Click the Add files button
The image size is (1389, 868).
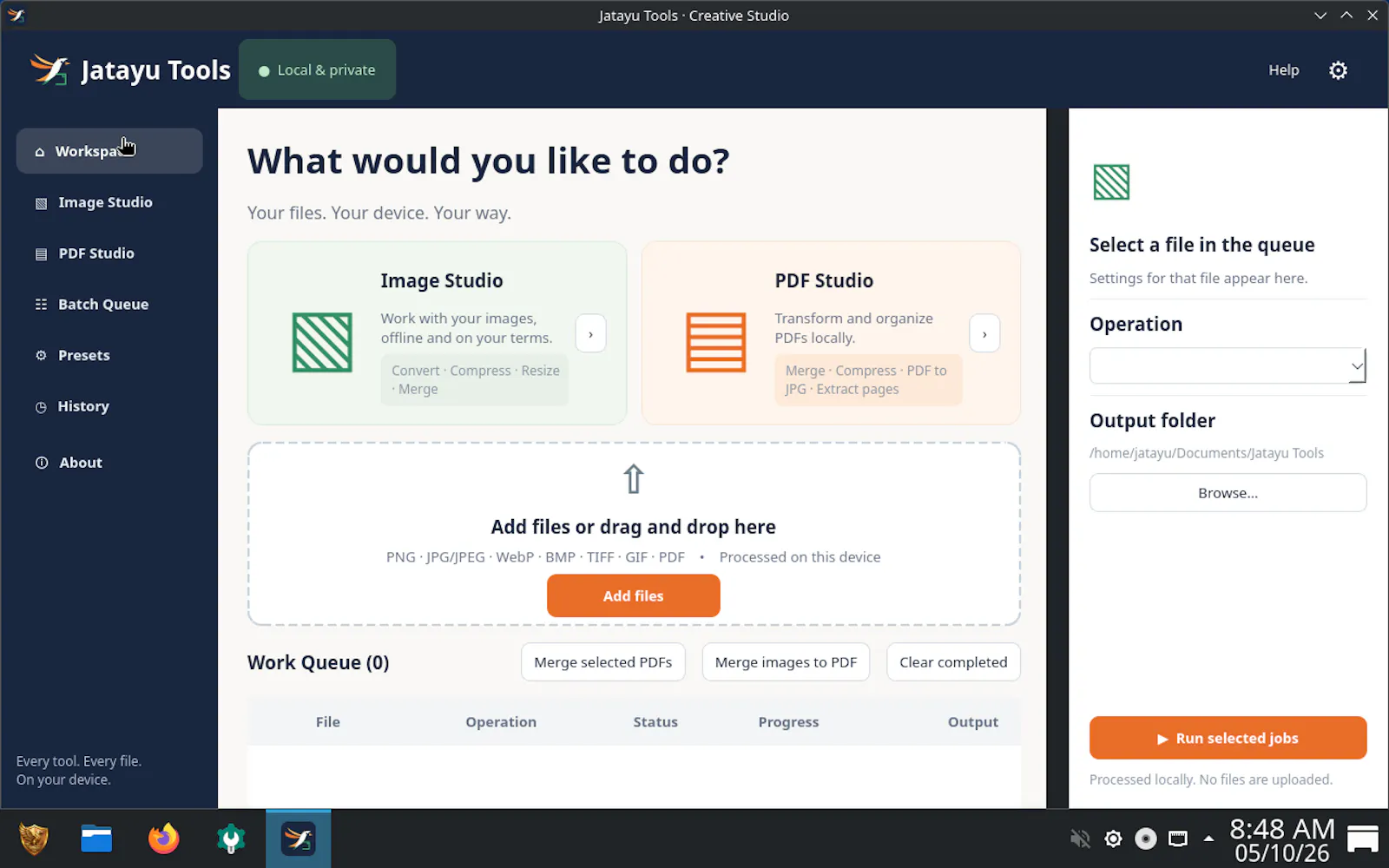coord(633,595)
